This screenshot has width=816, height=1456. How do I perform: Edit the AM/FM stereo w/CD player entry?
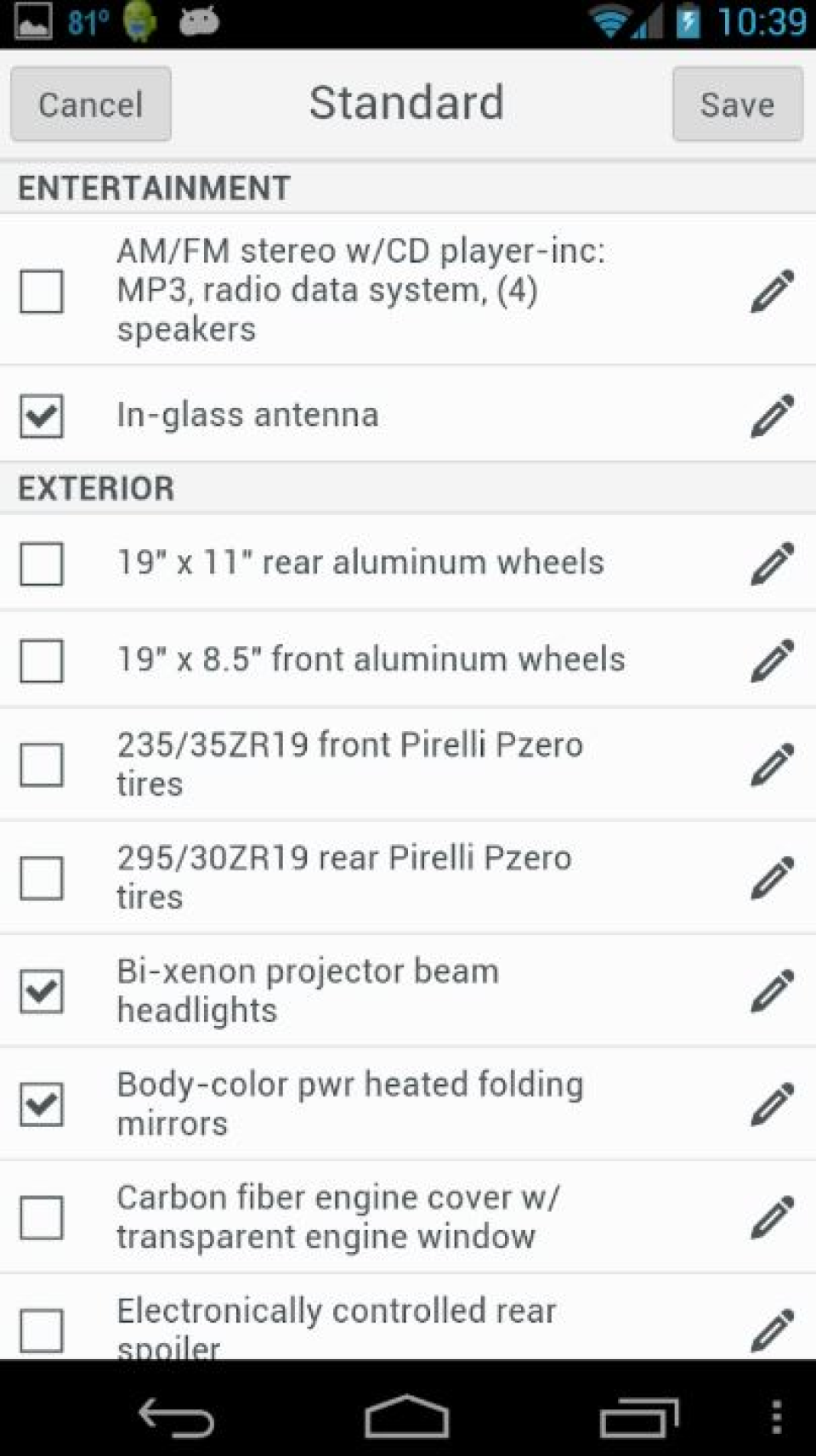click(x=772, y=291)
